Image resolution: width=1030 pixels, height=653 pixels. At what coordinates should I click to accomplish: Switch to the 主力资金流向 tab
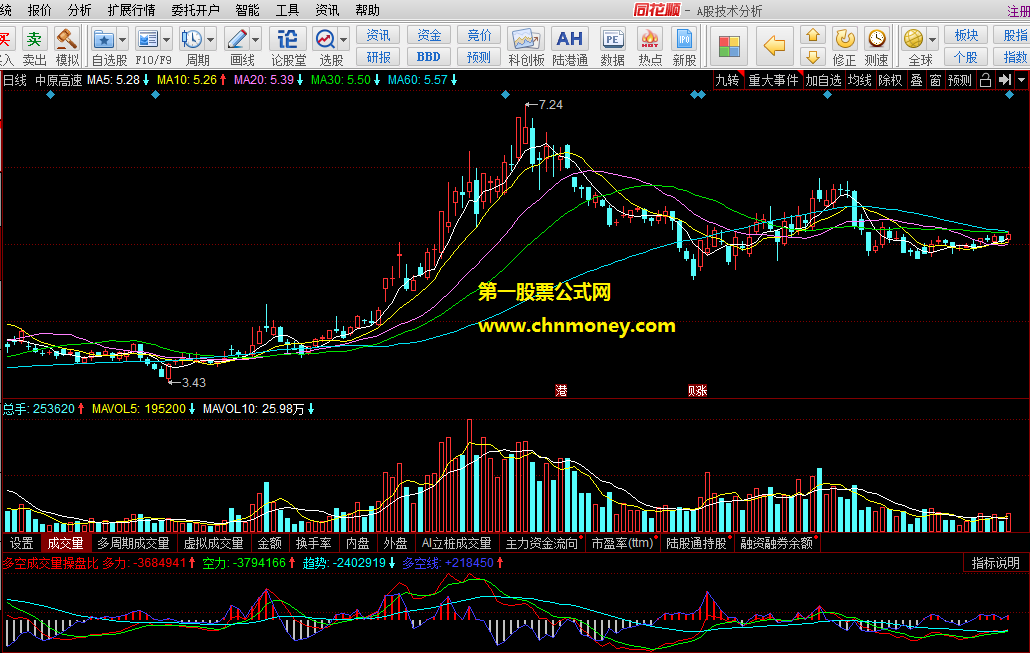[x=542, y=543]
